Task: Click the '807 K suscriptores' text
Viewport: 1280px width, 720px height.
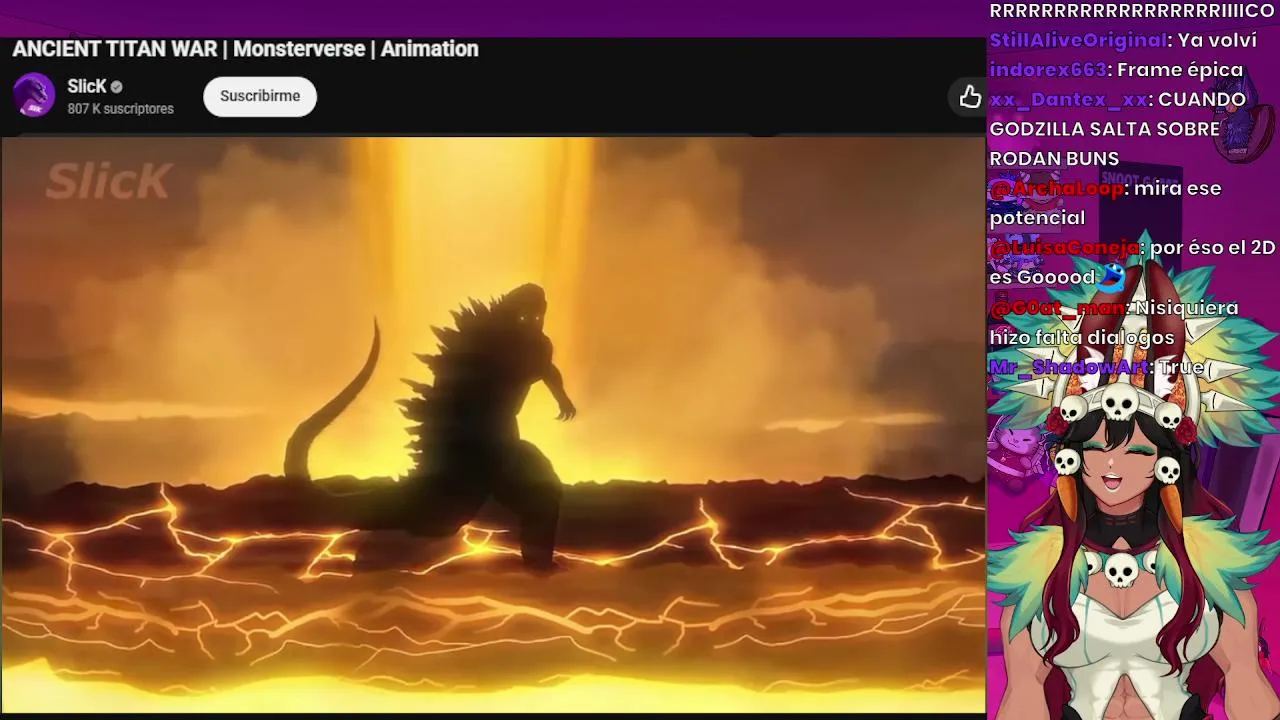Action: 120,109
